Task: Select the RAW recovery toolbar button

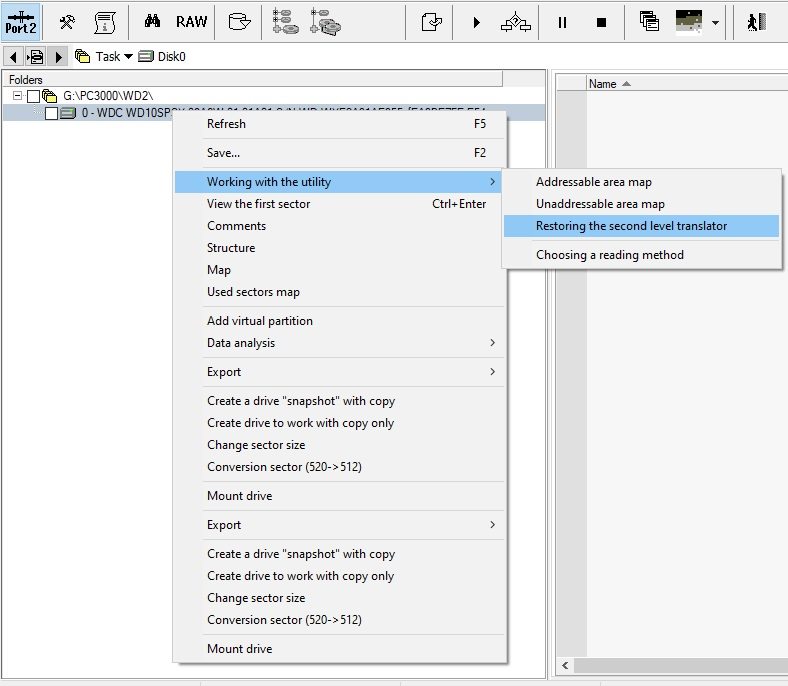Action: pos(192,22)
